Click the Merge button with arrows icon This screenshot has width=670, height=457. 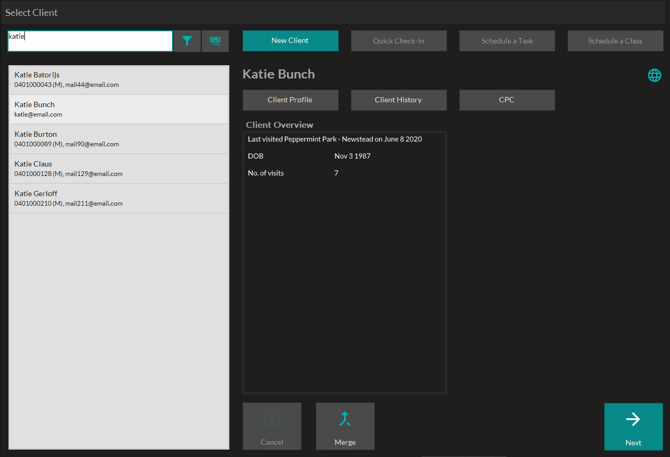345,426
